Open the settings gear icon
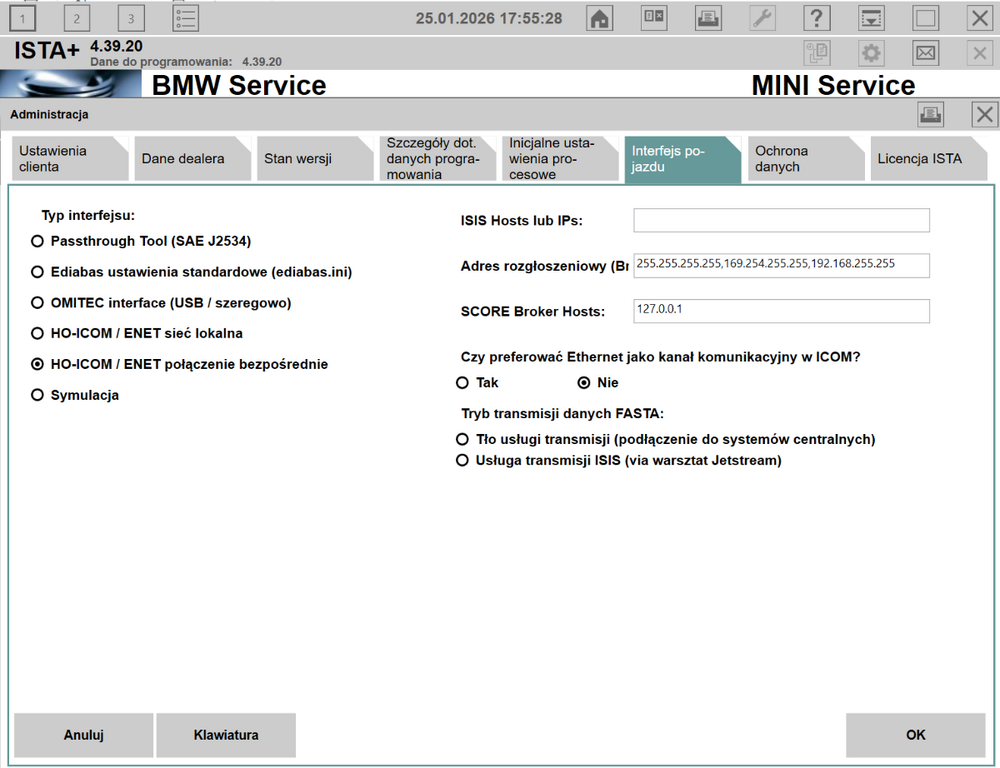Screen dimensions: 1000x768 click(871, 52)
